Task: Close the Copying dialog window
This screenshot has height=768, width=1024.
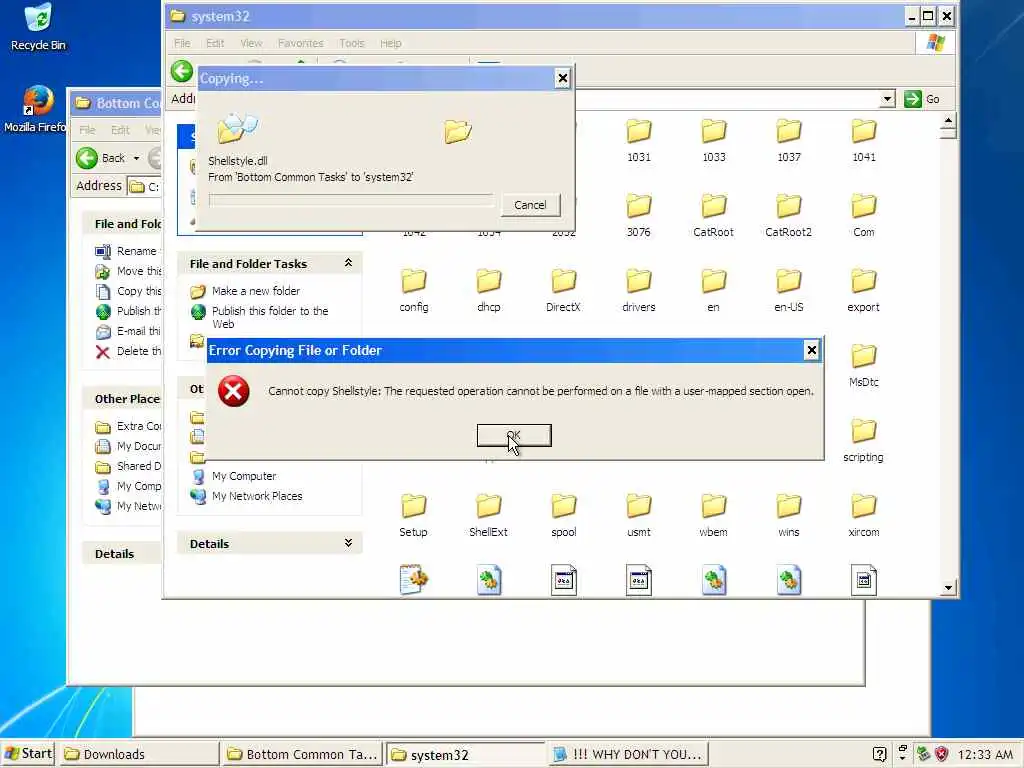Action: (x=562, y=78)
